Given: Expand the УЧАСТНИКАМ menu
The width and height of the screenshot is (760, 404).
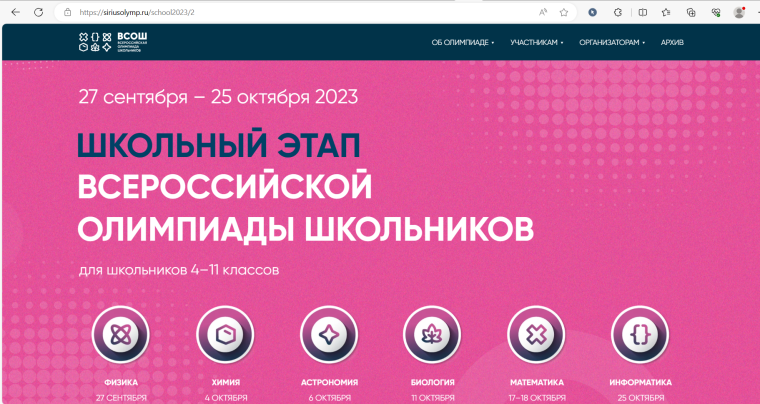Looking at the screenshot, I should (537, 43).
